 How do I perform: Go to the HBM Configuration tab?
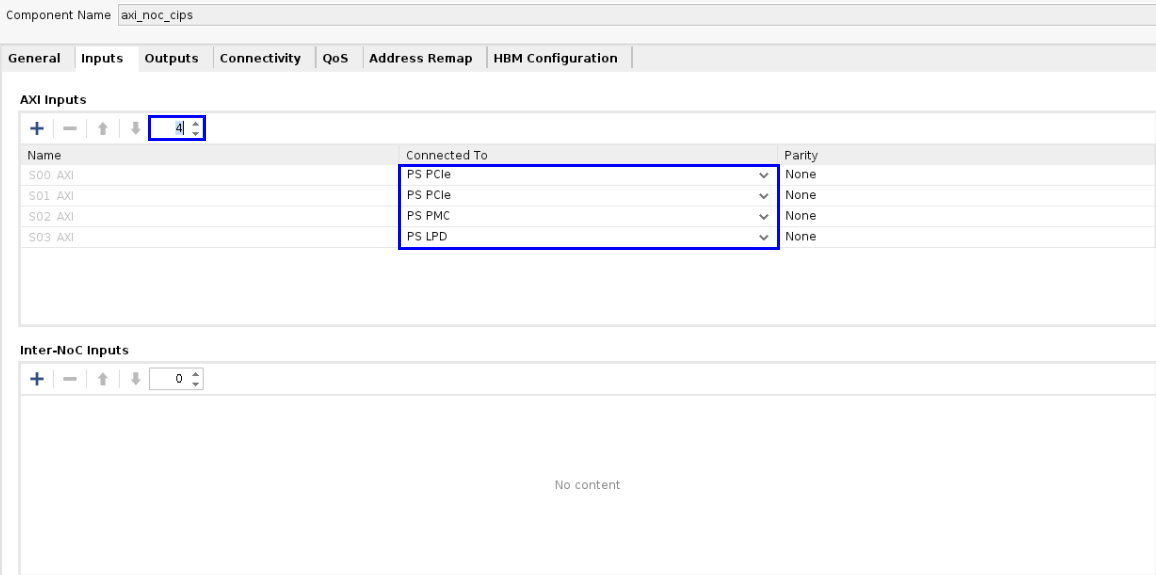(555, 58)
